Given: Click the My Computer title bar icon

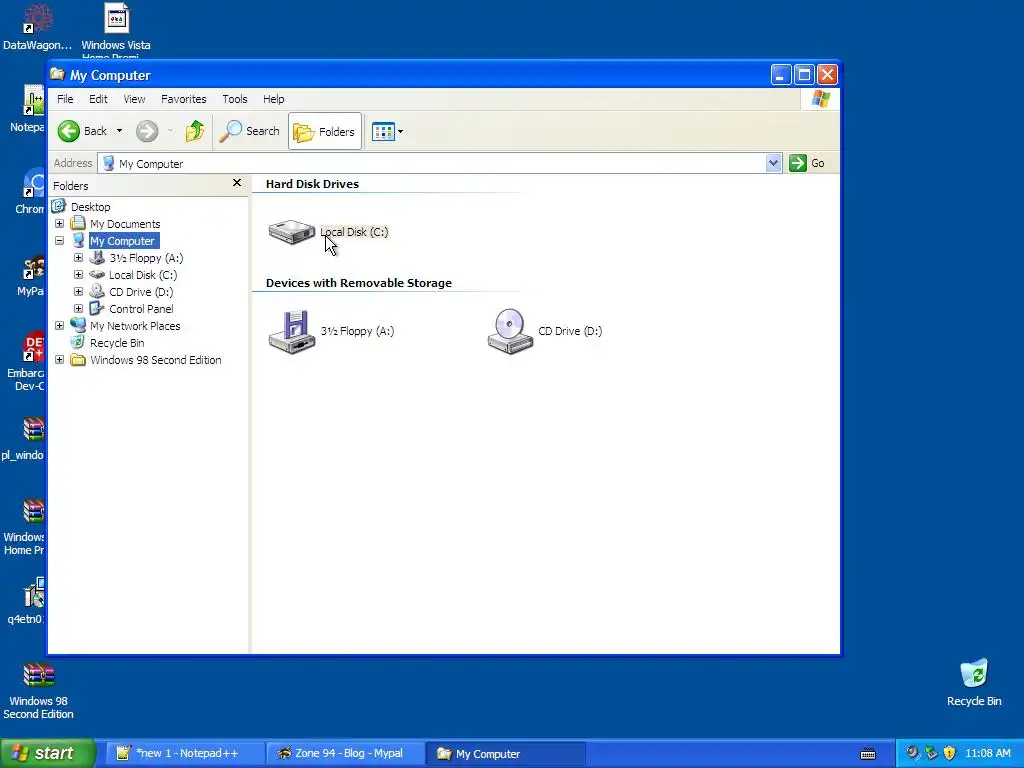Looking at the screenshot, I should click(x=57, y=74).
